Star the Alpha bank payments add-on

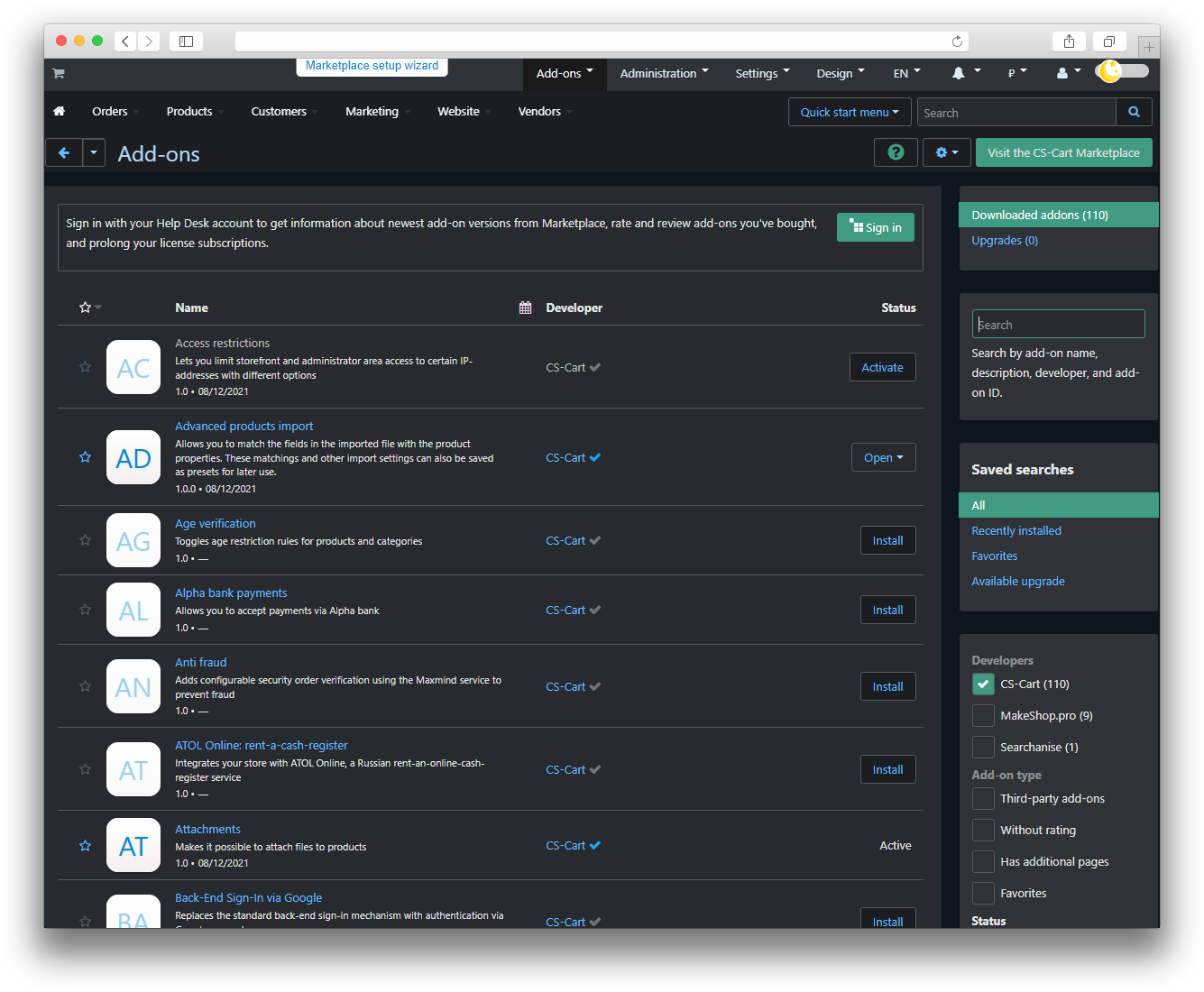click(x=85, y=610)
